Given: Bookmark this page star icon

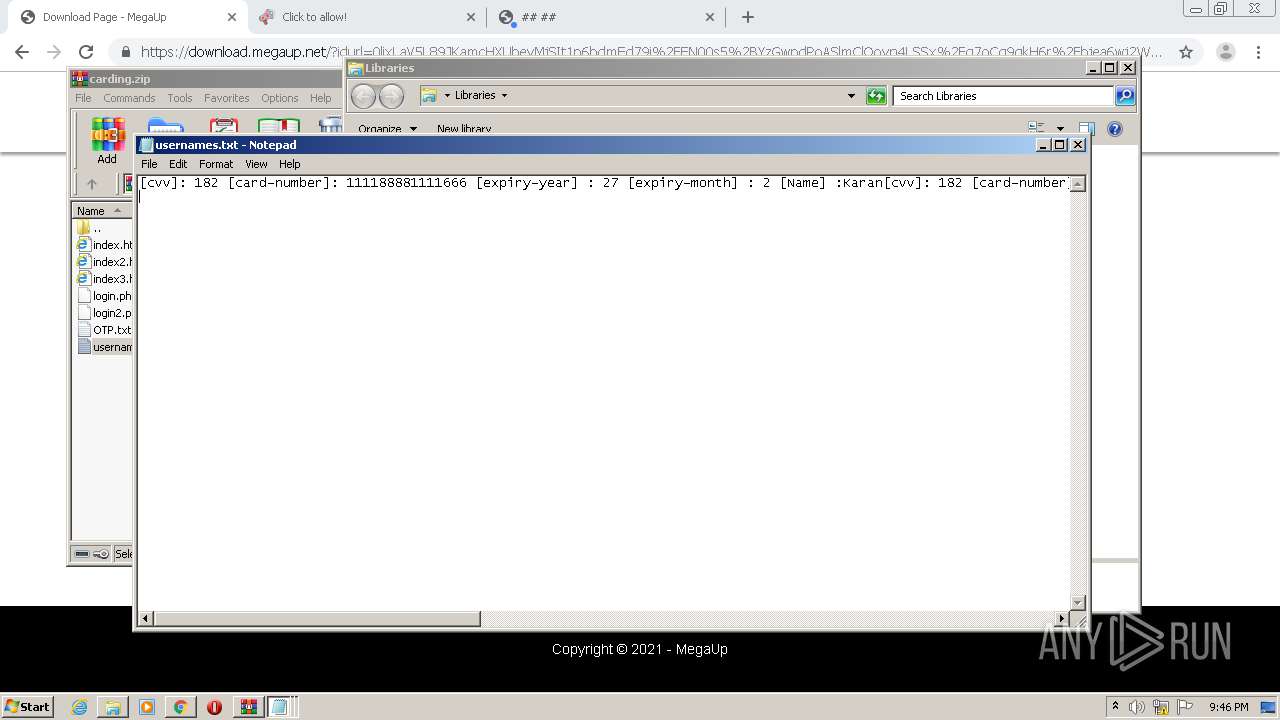Looking at the screenshot, I should tap(1186, 52).
